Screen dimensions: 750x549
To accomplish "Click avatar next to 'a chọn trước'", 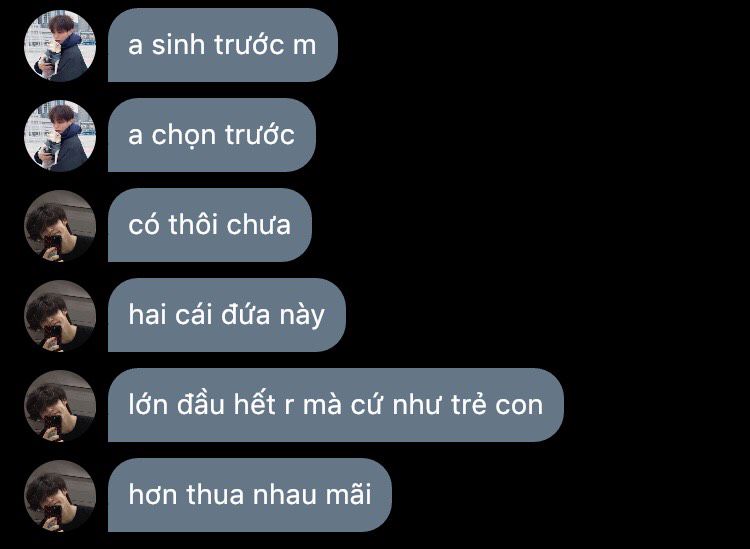I will point(60,135).
